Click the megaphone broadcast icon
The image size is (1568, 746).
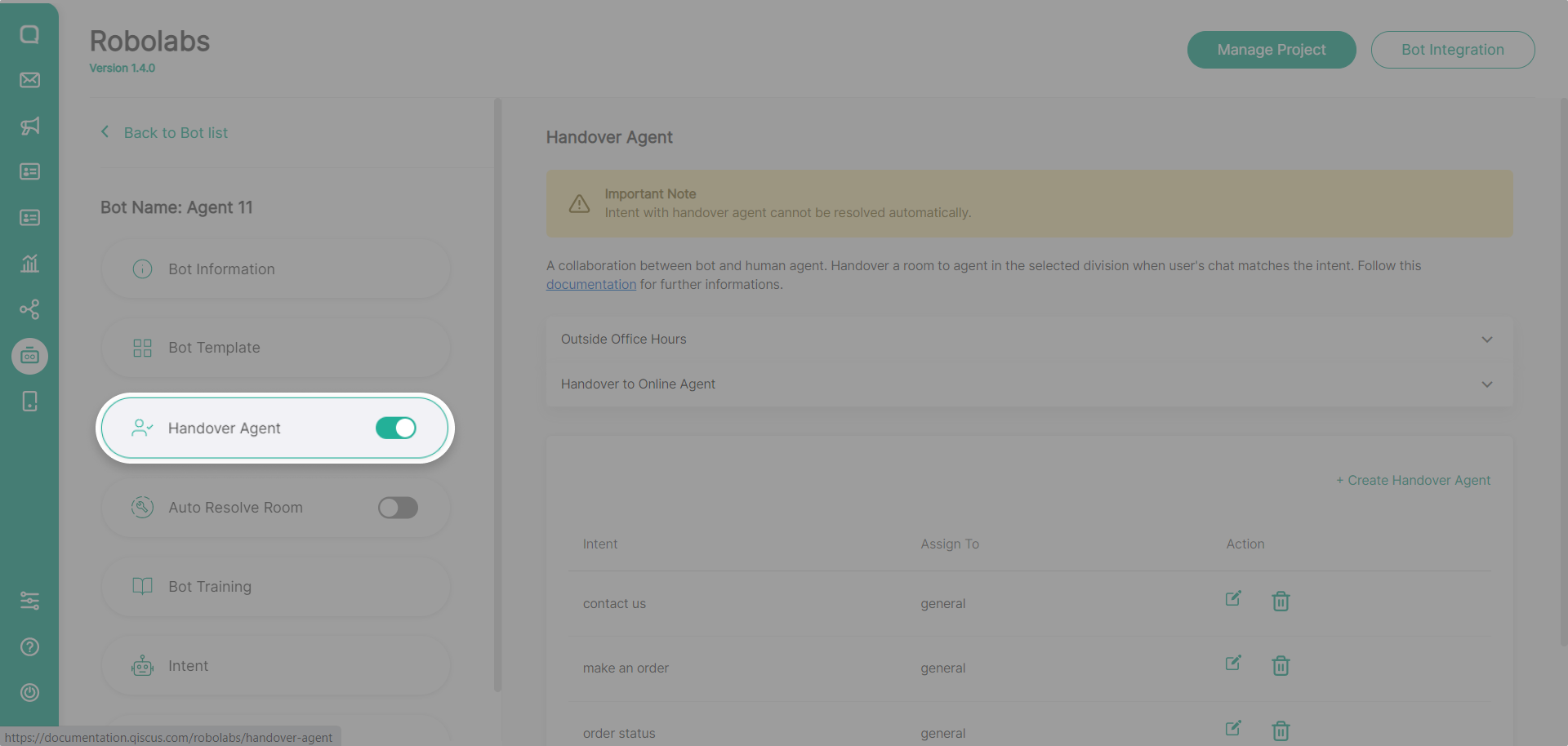point(29,126)
